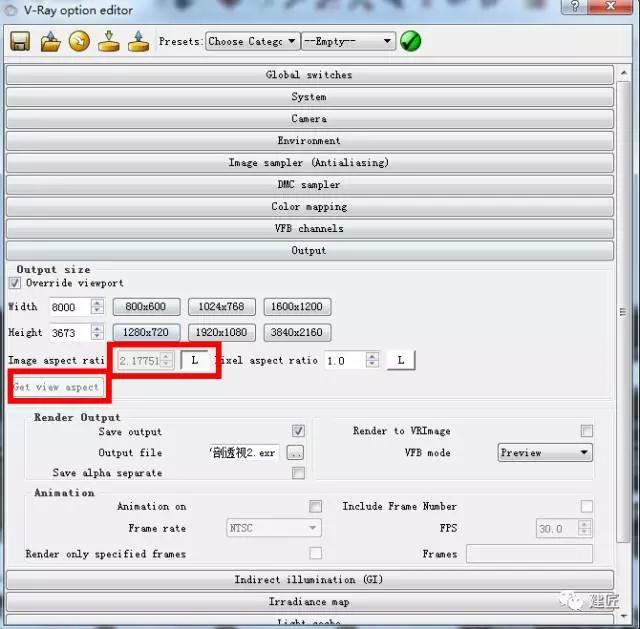Click the Get view aspect button
The height and width of the screenshot is (629, 640).
pos(56,387)
